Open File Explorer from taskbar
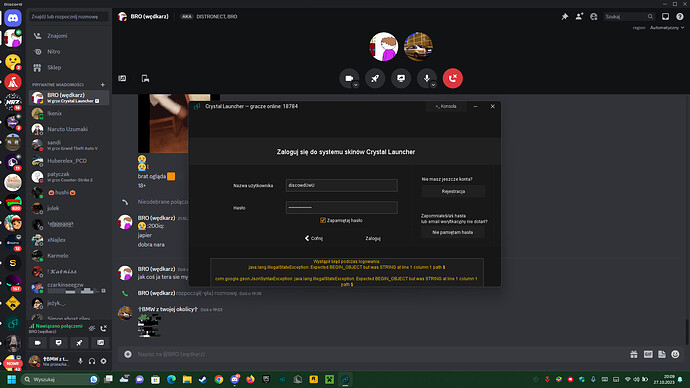The width and height of the screenshot is (690, 388). pos(187,379)
